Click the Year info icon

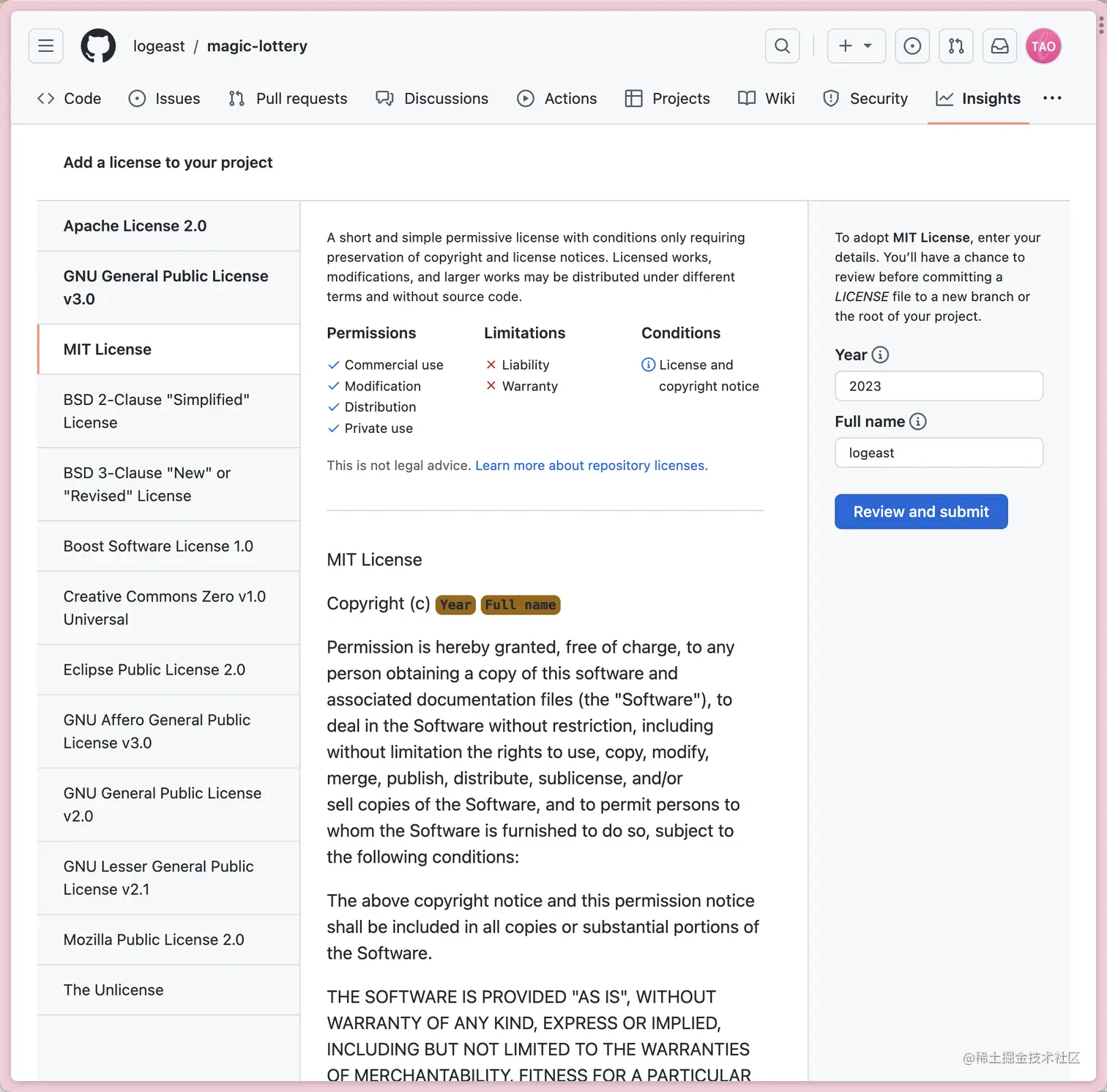tap(880, 355)
